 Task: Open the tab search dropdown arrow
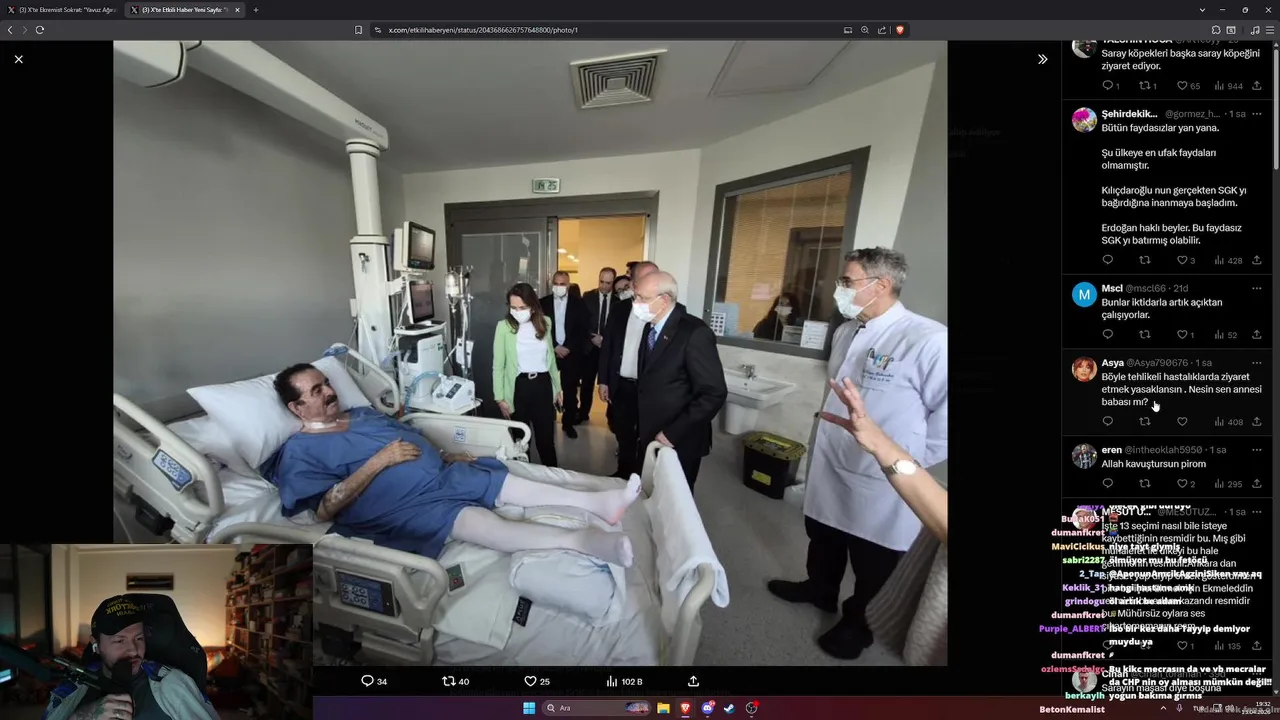point(1201,10)
